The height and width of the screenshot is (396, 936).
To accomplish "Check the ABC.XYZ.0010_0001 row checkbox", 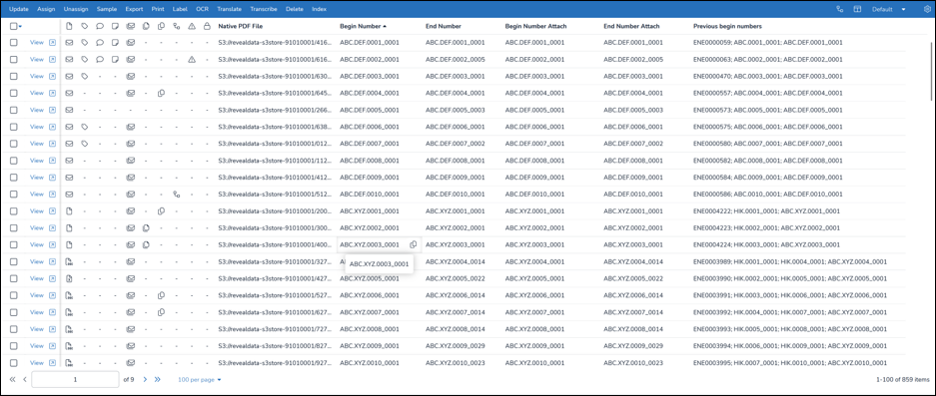I will 13,363.
